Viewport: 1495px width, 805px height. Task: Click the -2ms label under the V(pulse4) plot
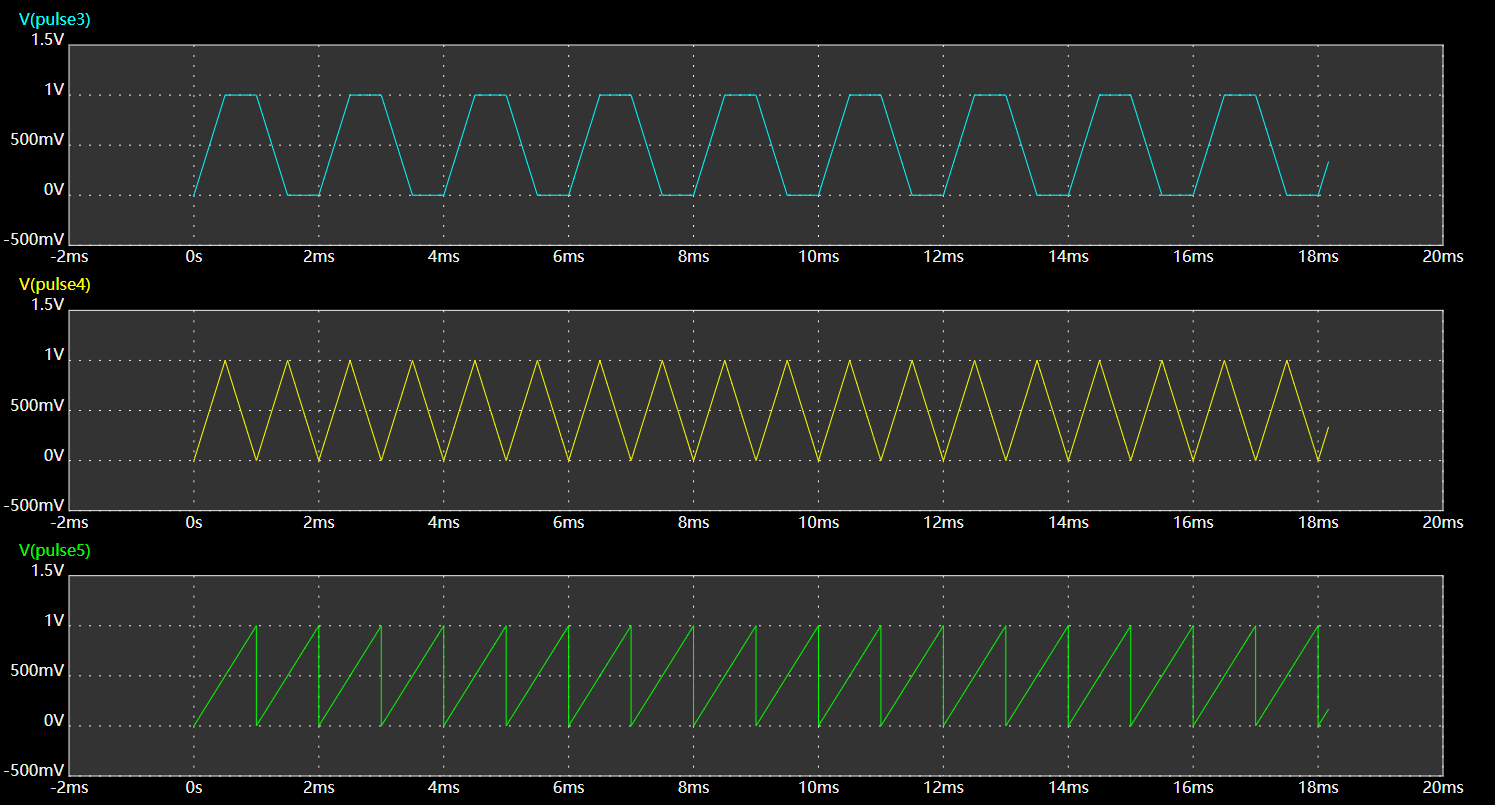point(69,522)
